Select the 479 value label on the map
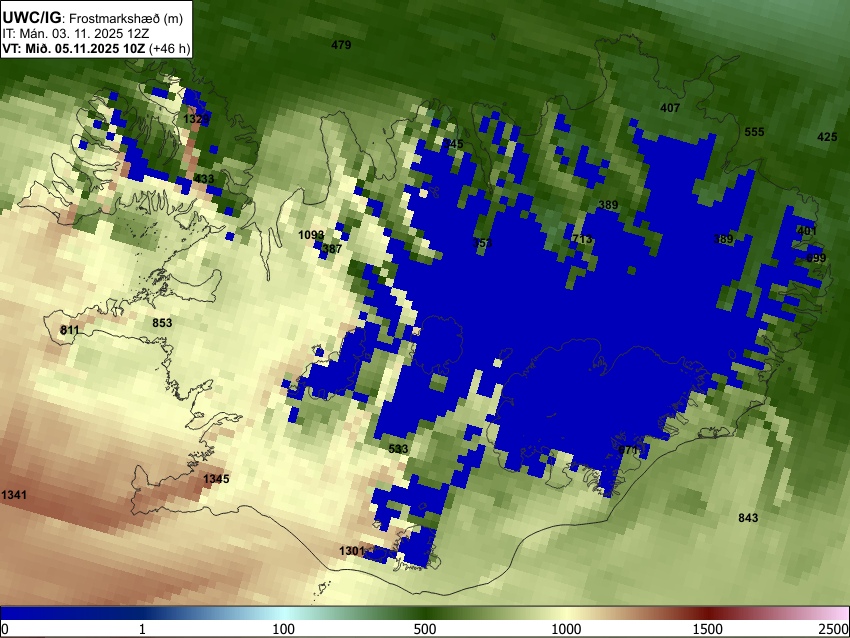This screenshot has width=850, height=638. pyautogui.click(x=341, y=45)
